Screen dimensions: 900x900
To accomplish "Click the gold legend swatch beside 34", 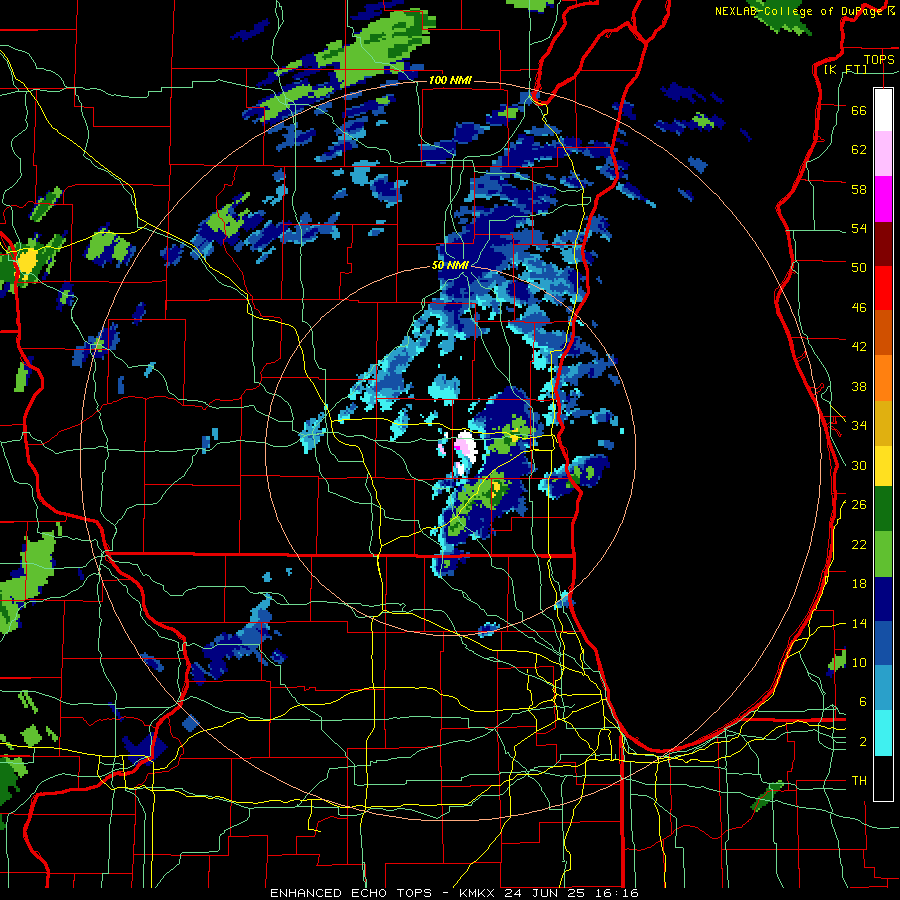I will click(883, 422).
